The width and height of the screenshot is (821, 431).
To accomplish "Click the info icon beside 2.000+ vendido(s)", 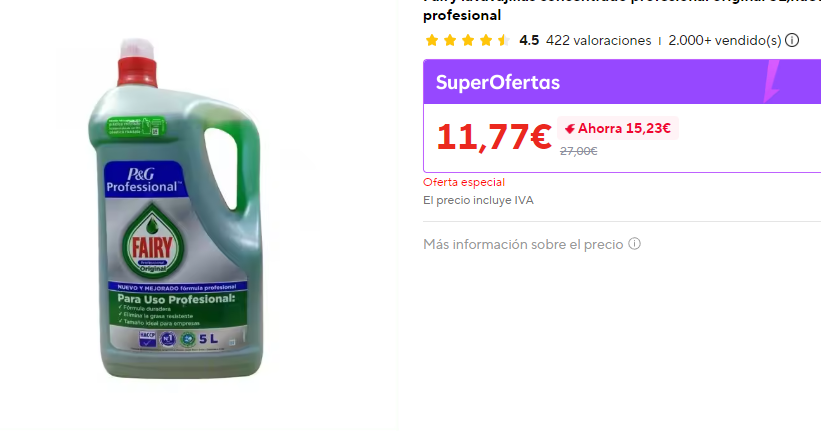I will (792, 40).
